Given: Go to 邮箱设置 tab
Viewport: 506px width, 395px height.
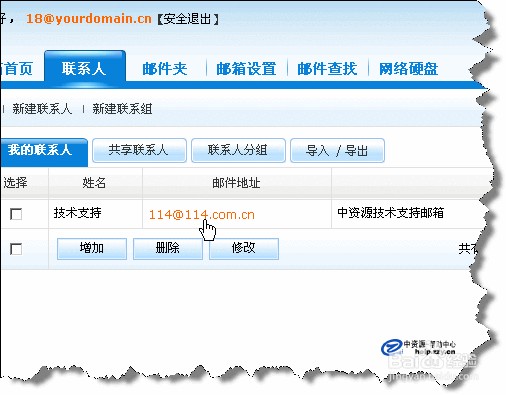Looking at the screenshot, I should click(246, 69).
